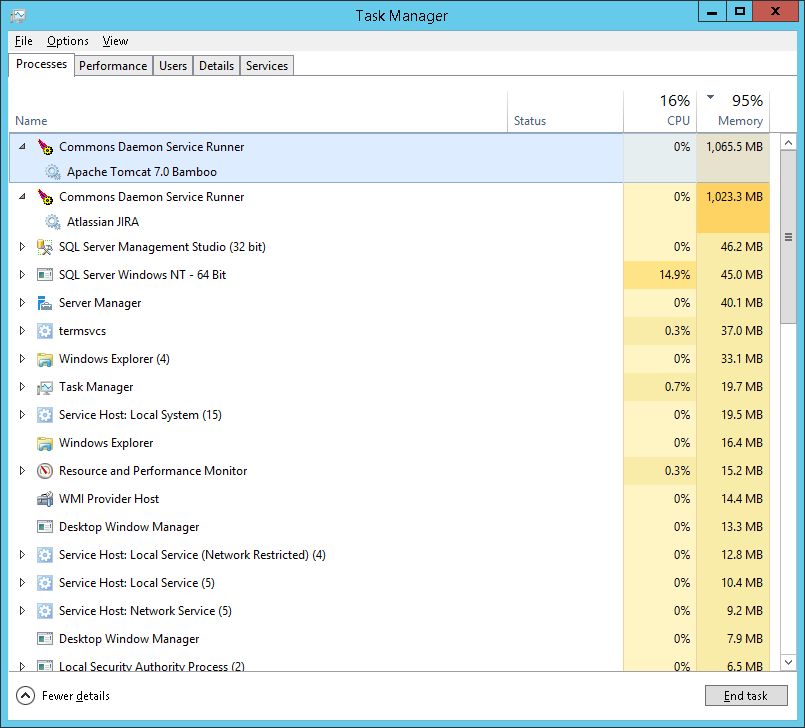Expand the SQL Server Windows NT - 64 Bit entry
This screenshot has width=805, height=728.
(22, 275)
